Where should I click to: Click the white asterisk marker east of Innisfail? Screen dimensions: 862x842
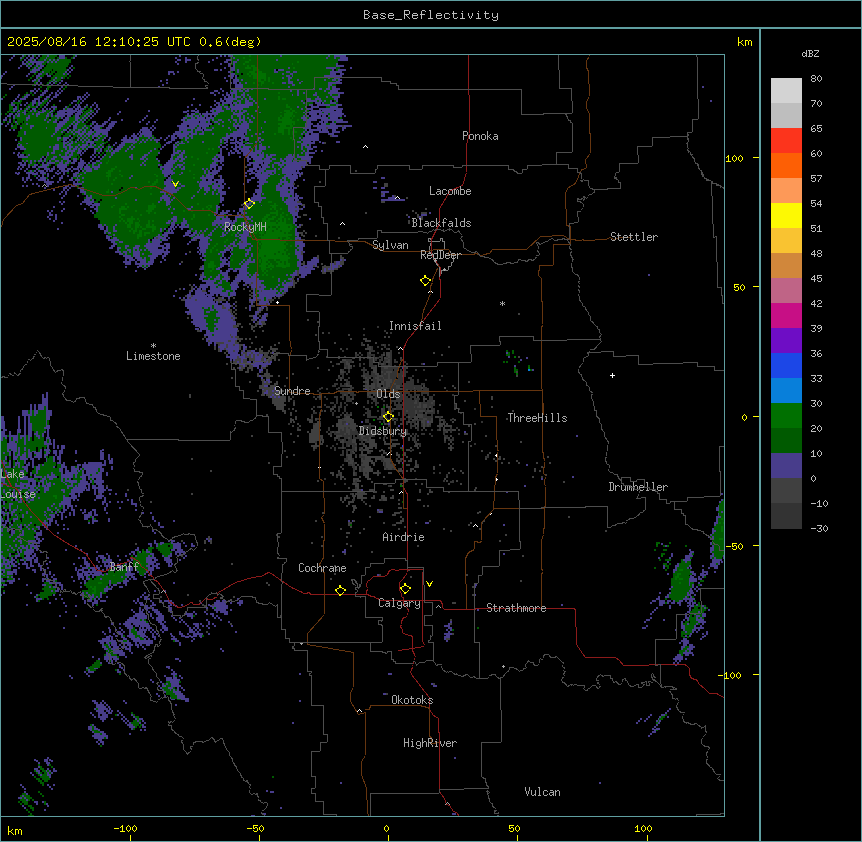tap(502, 303)
